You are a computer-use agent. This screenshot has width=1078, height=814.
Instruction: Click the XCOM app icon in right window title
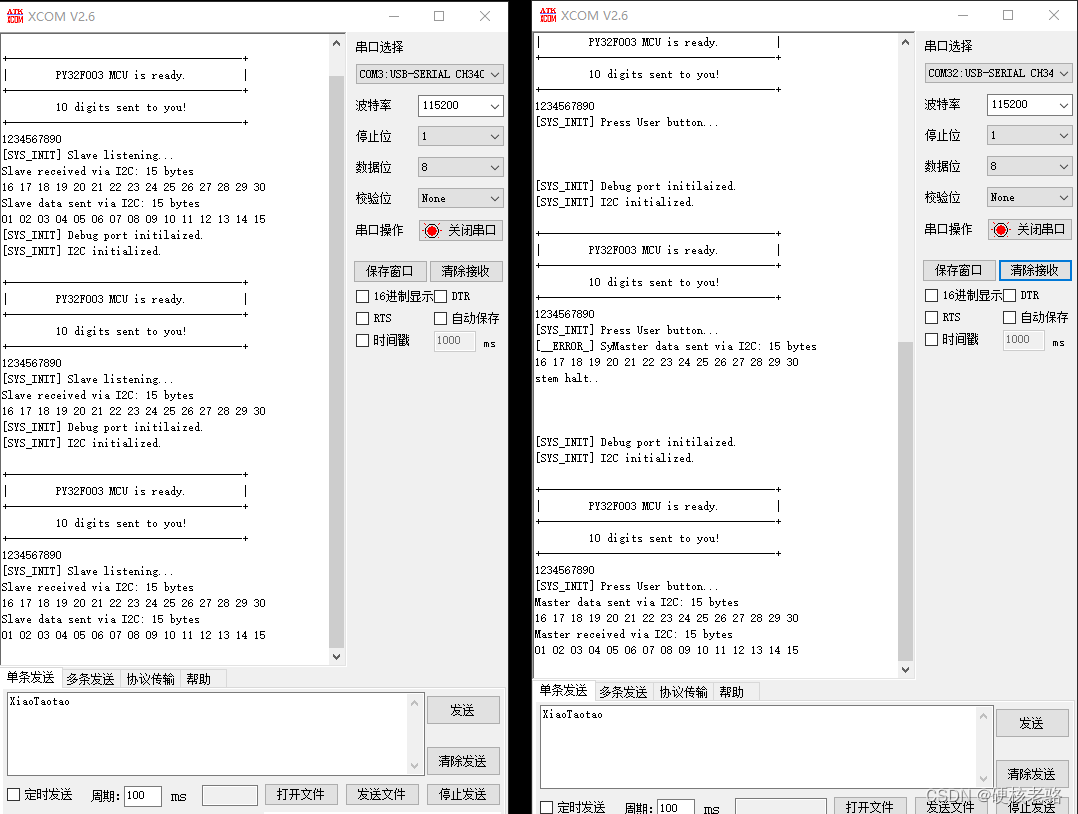[548, 15]
